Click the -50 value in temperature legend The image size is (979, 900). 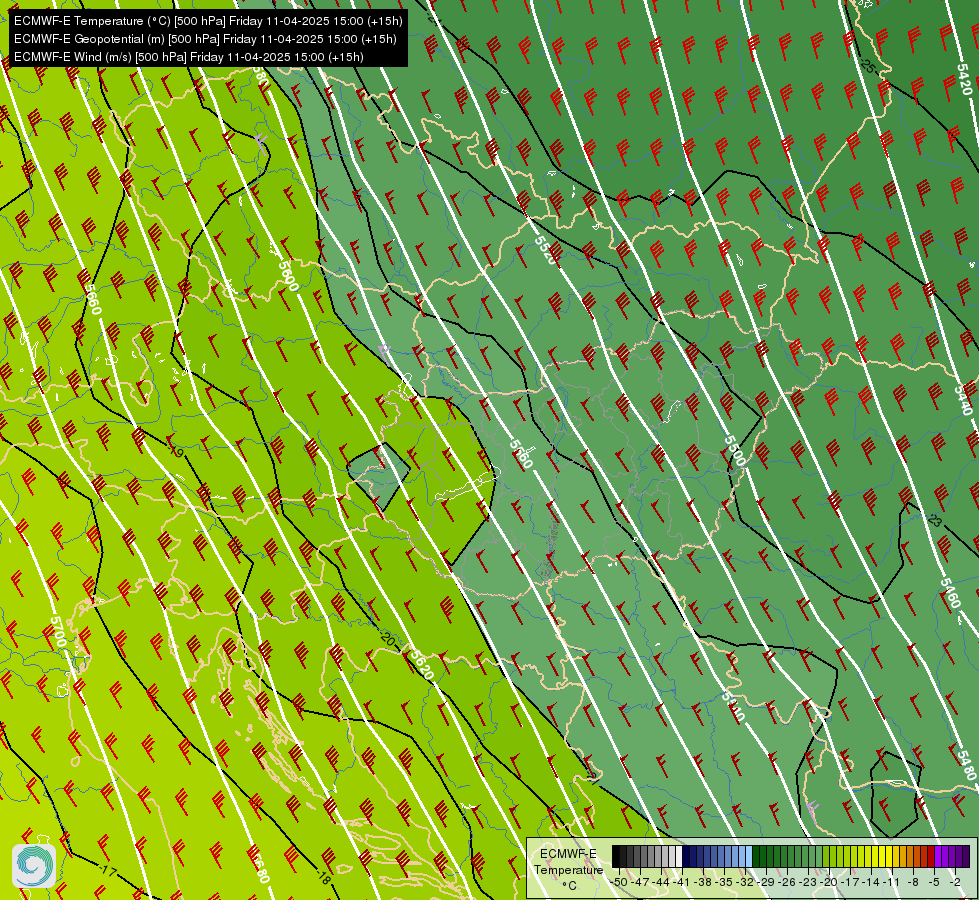click(x=619, y=882)
